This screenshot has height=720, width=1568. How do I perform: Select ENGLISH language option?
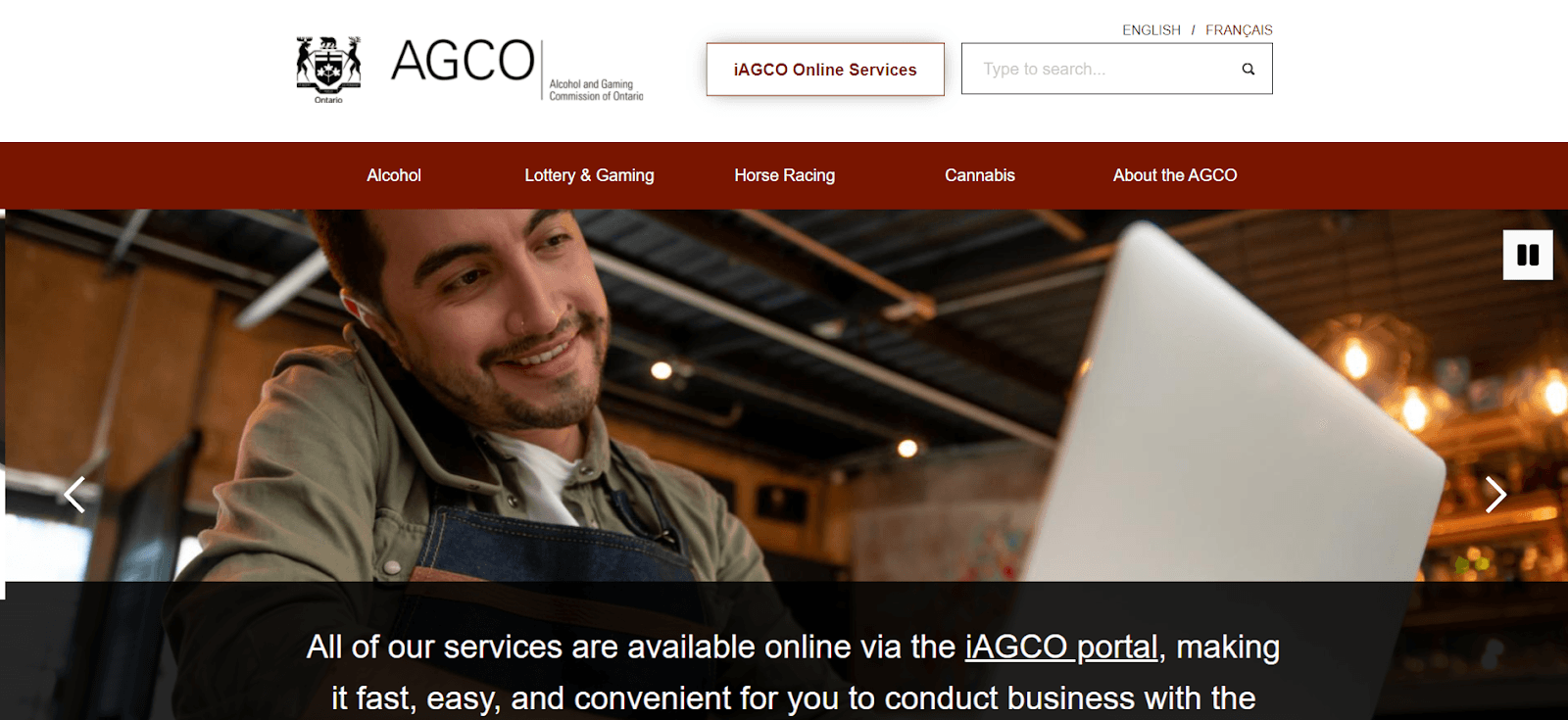(1151, 30)
